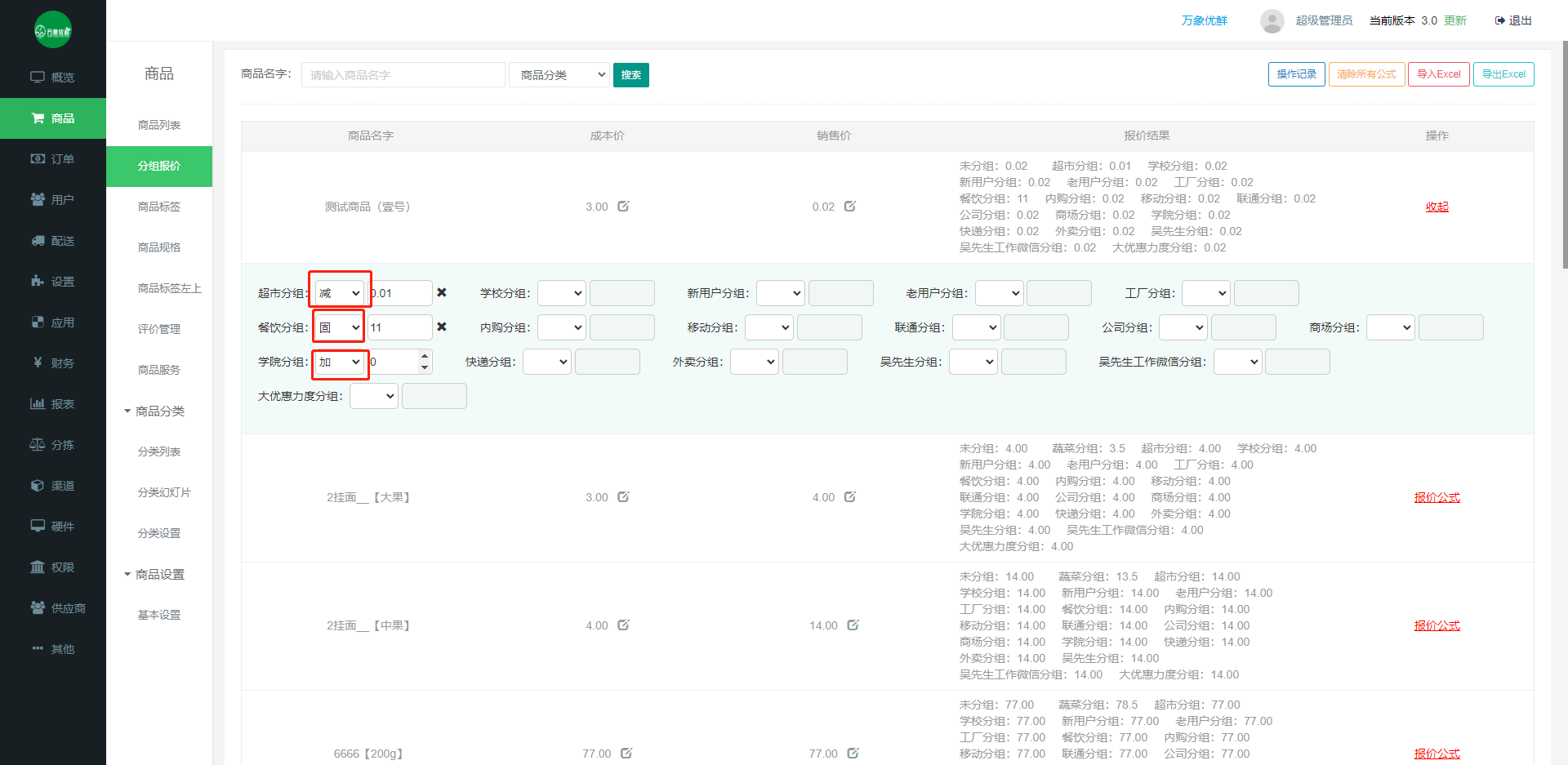The image size is (1568, 765).
Task: Open the 万象优鲜 logo in the sidebar
Action: point(53,30)
